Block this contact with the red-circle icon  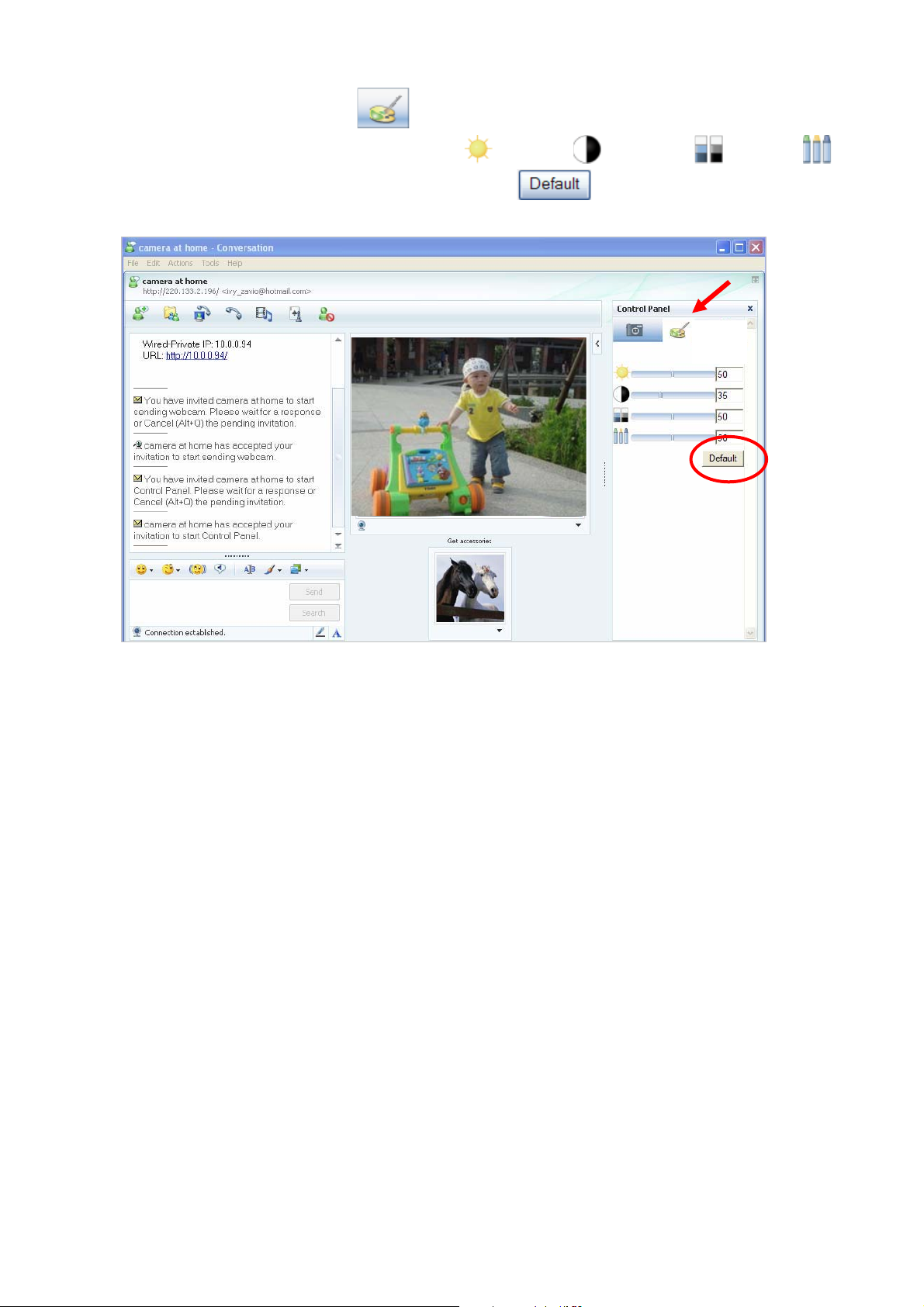(x=327, y=313)
